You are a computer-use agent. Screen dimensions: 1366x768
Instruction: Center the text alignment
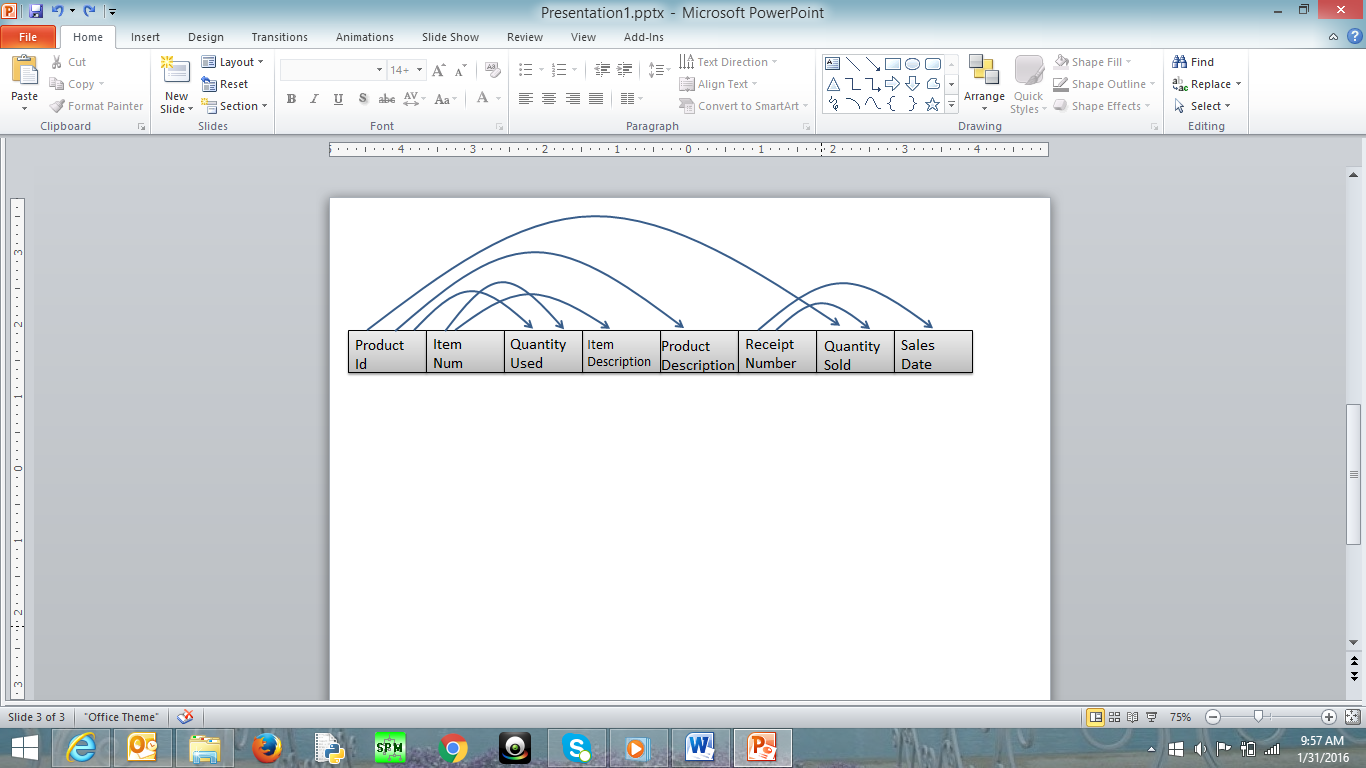548,98
